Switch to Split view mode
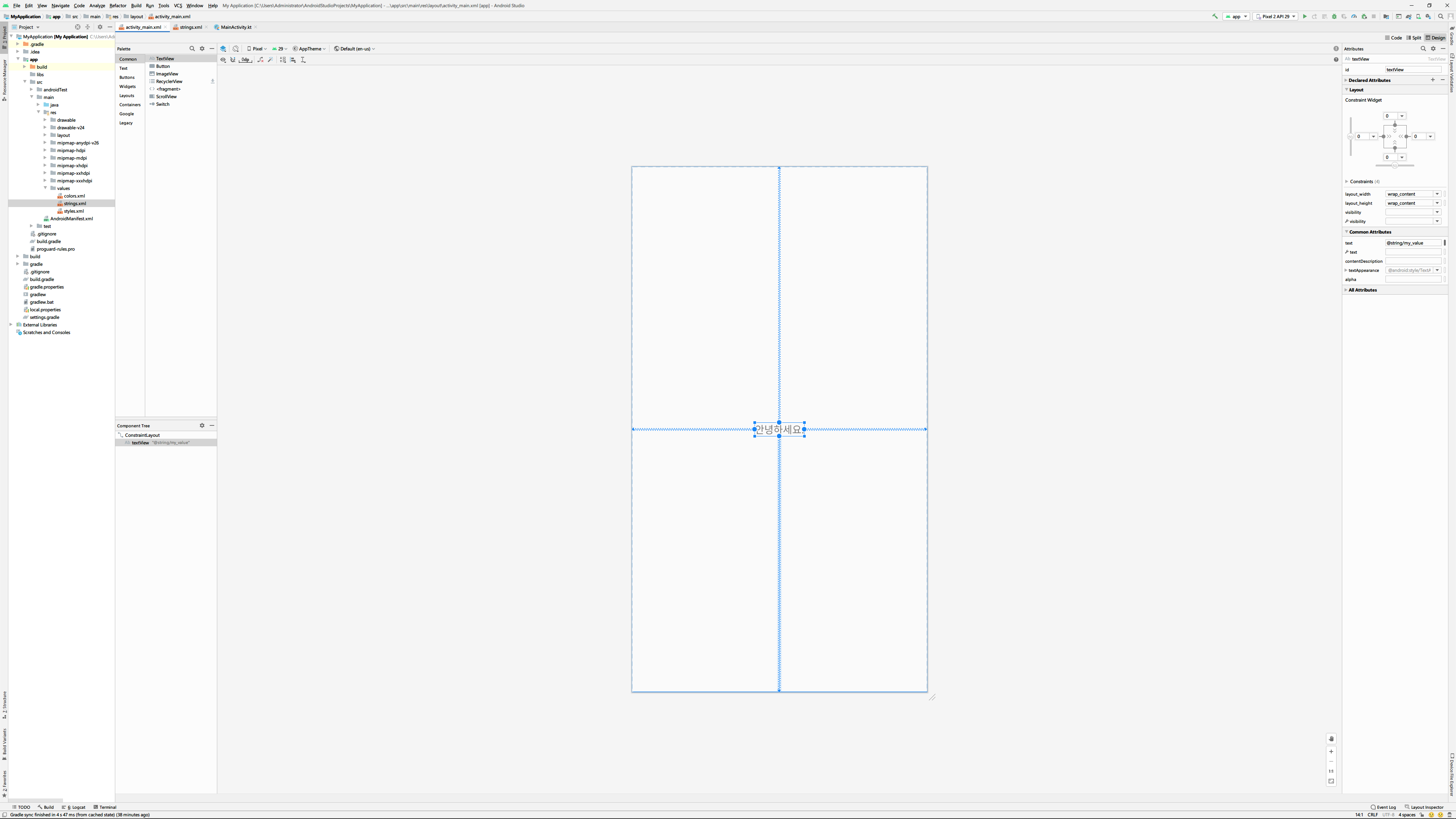This screenshot has height=819, width=1456. [x=1414, y=38]
